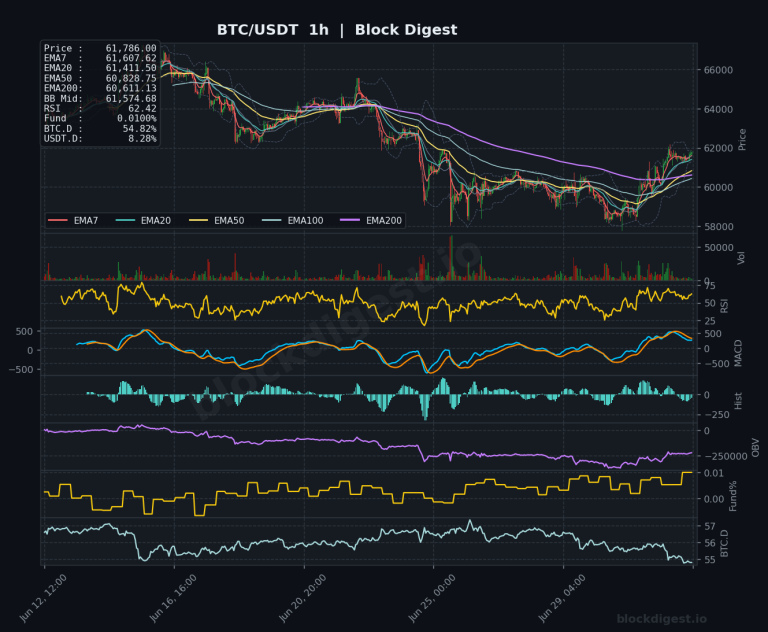
Task: Click the Fund% axis label 0.00
Action: (714, 499)
